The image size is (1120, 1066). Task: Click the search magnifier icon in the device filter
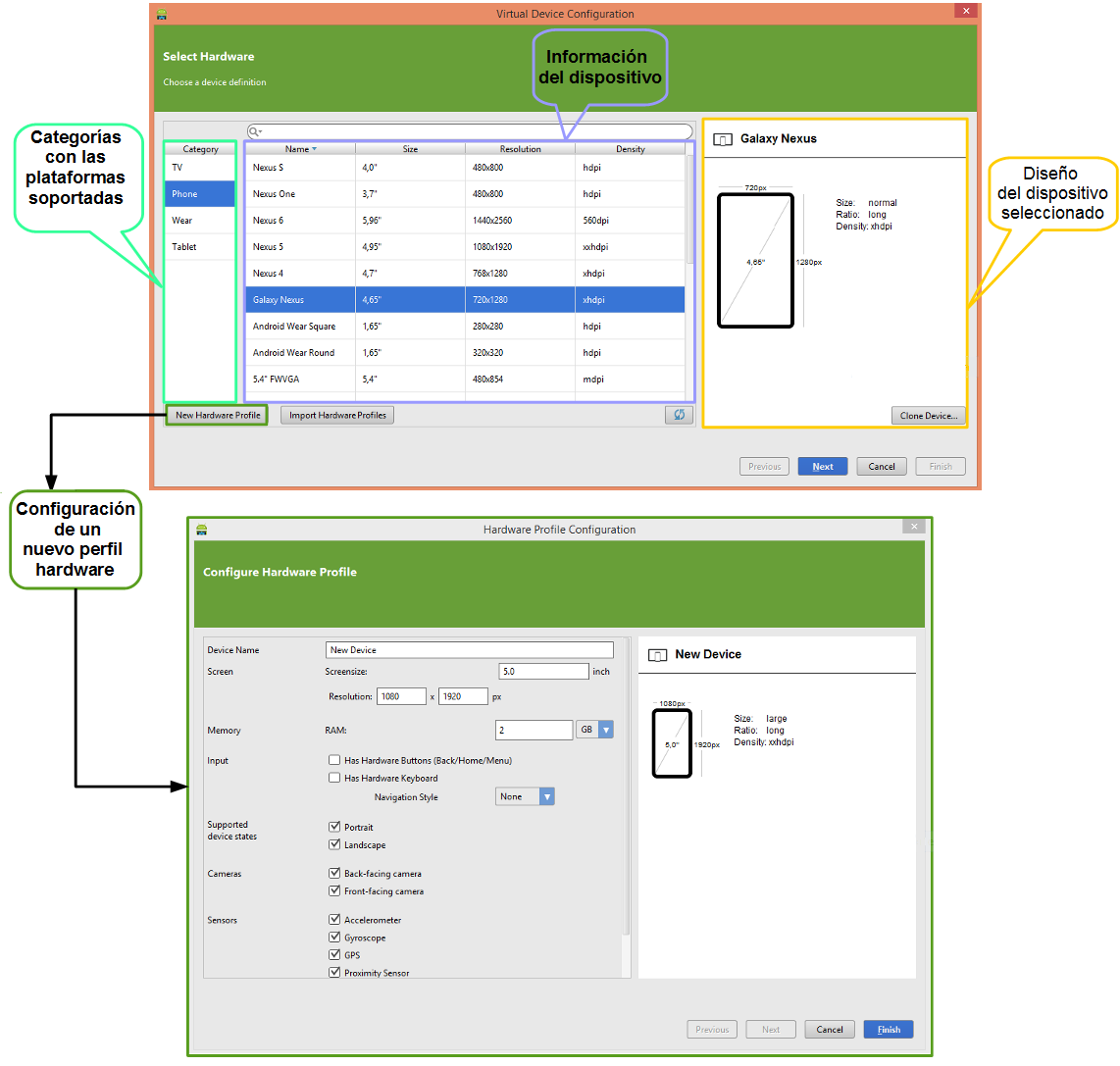pos(254,132)
